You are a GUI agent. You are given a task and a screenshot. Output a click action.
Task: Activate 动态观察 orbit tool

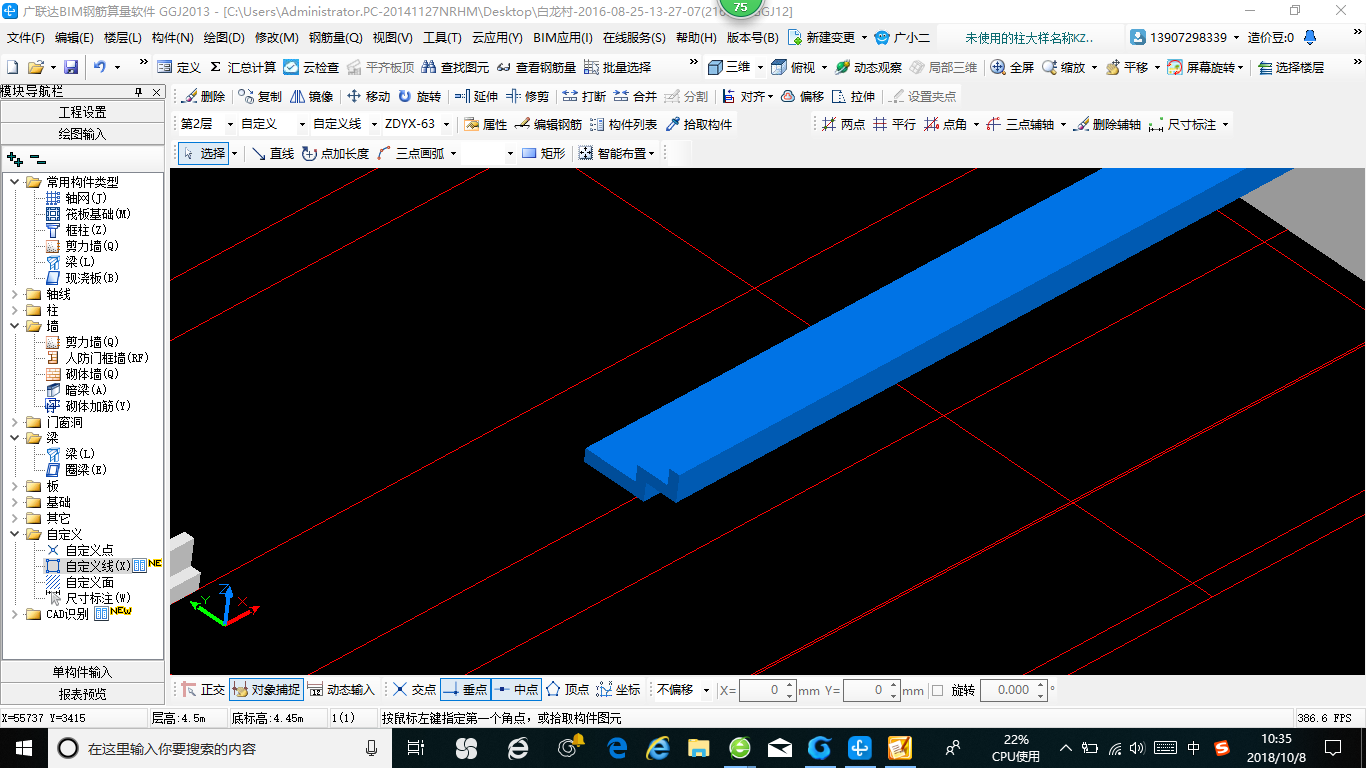point(869,67)
